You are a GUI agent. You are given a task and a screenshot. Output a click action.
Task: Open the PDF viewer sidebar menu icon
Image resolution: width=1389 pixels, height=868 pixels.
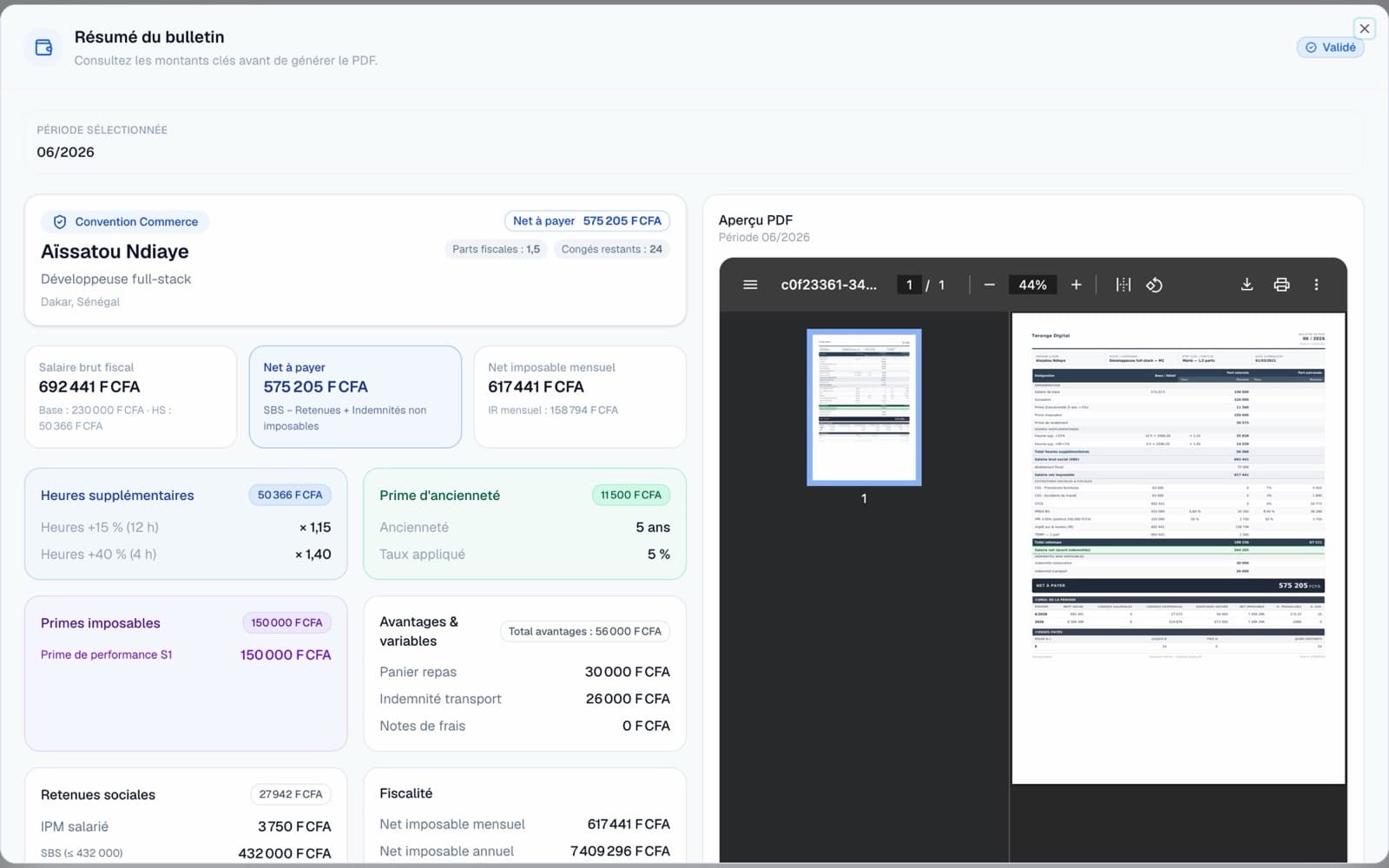click(750, 285)
